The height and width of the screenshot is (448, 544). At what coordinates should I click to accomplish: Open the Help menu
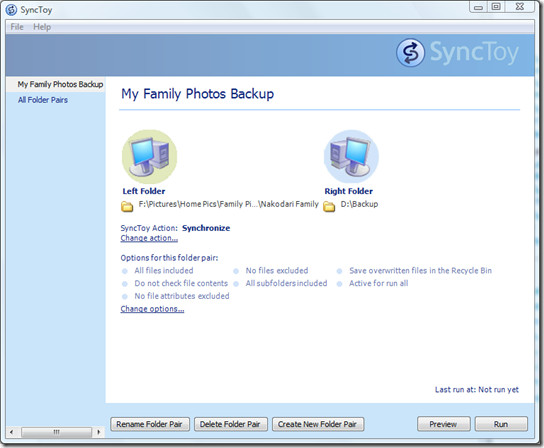42,27
